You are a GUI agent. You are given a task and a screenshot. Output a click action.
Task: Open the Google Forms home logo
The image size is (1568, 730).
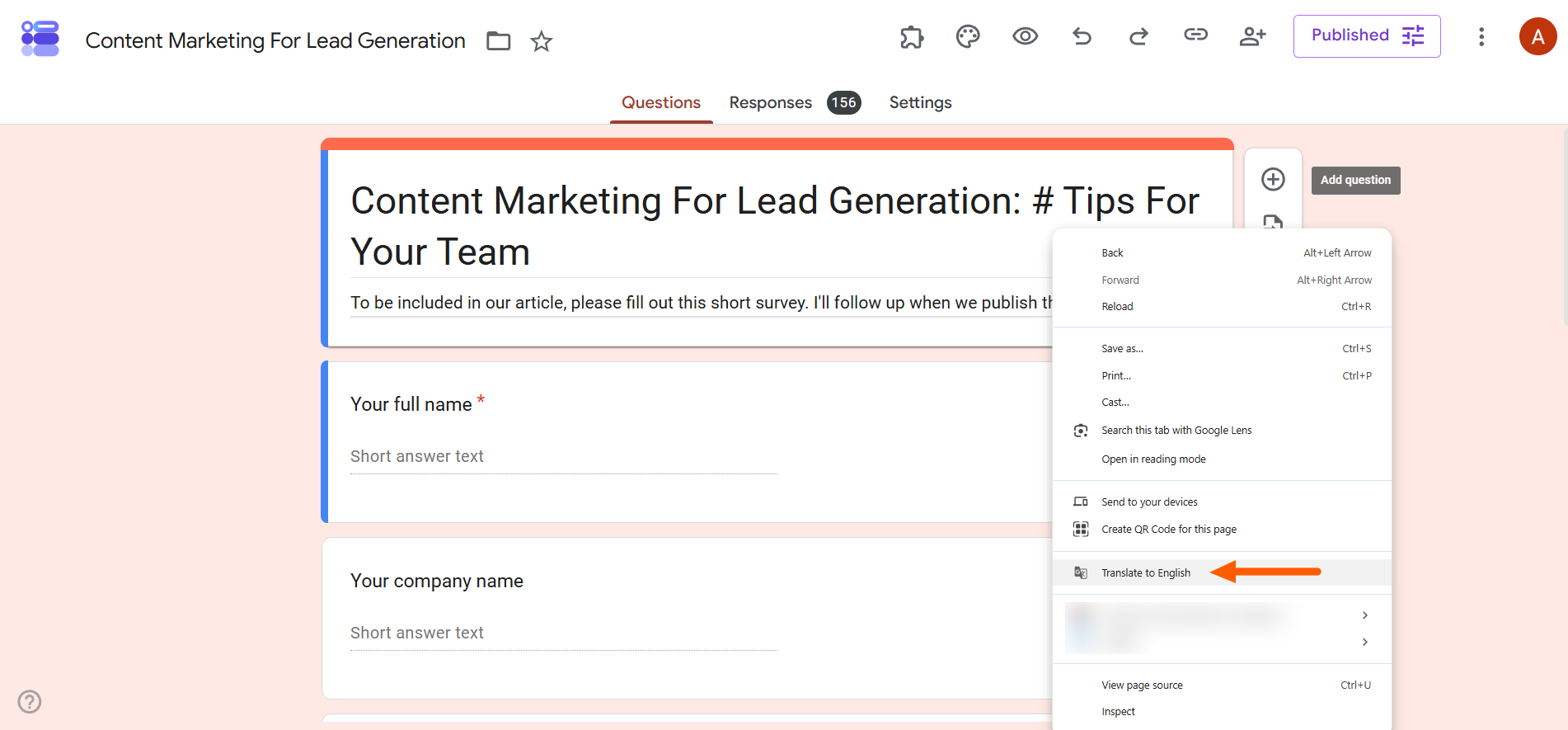pos(40,39)
